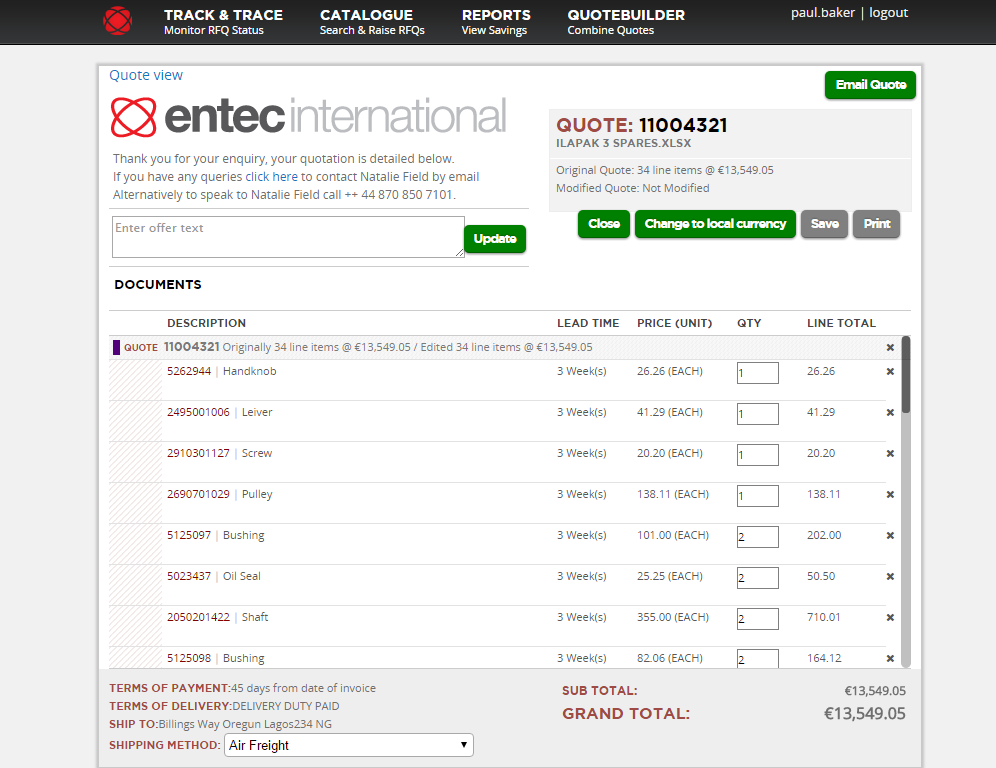This screenshot has height=768, width=996.
Task: Click the Close button
Action: tap(603, 224)
